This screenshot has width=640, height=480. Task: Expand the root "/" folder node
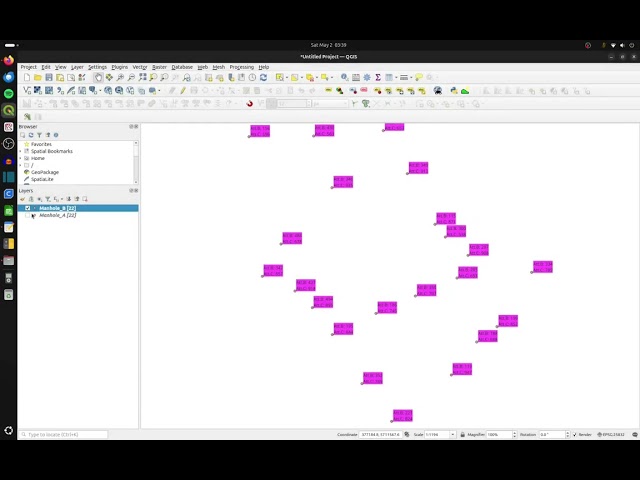coord(20,165)
